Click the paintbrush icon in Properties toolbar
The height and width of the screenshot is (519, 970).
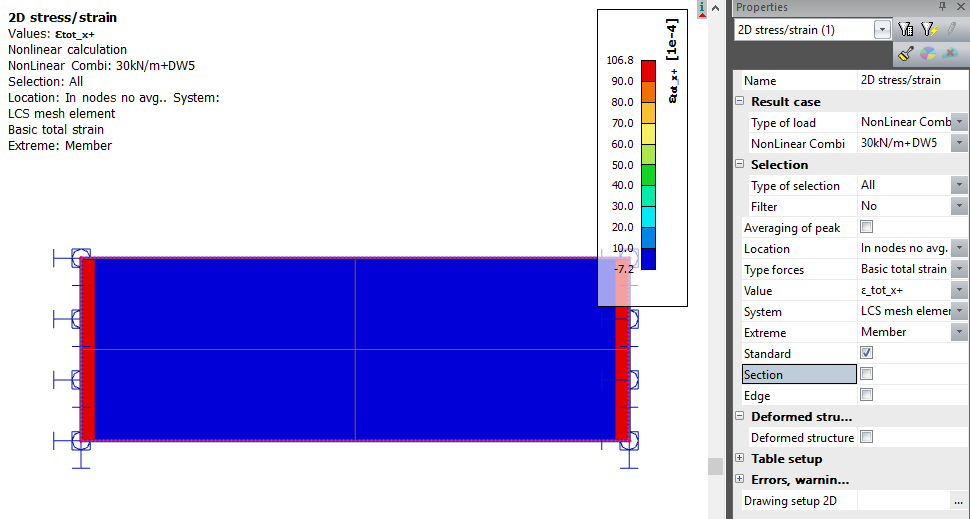point(906,54)
